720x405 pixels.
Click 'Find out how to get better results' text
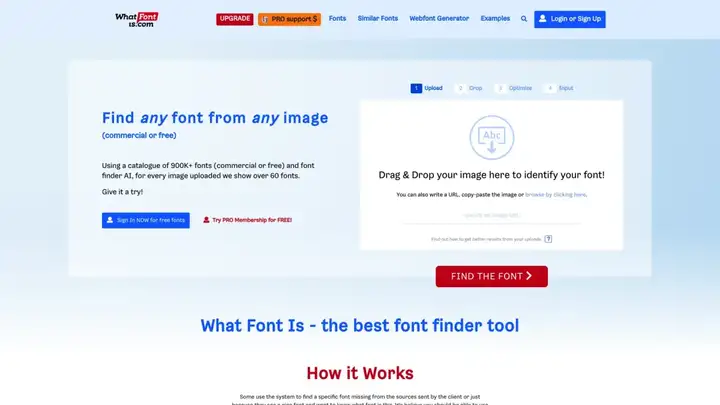pos(486,239)
